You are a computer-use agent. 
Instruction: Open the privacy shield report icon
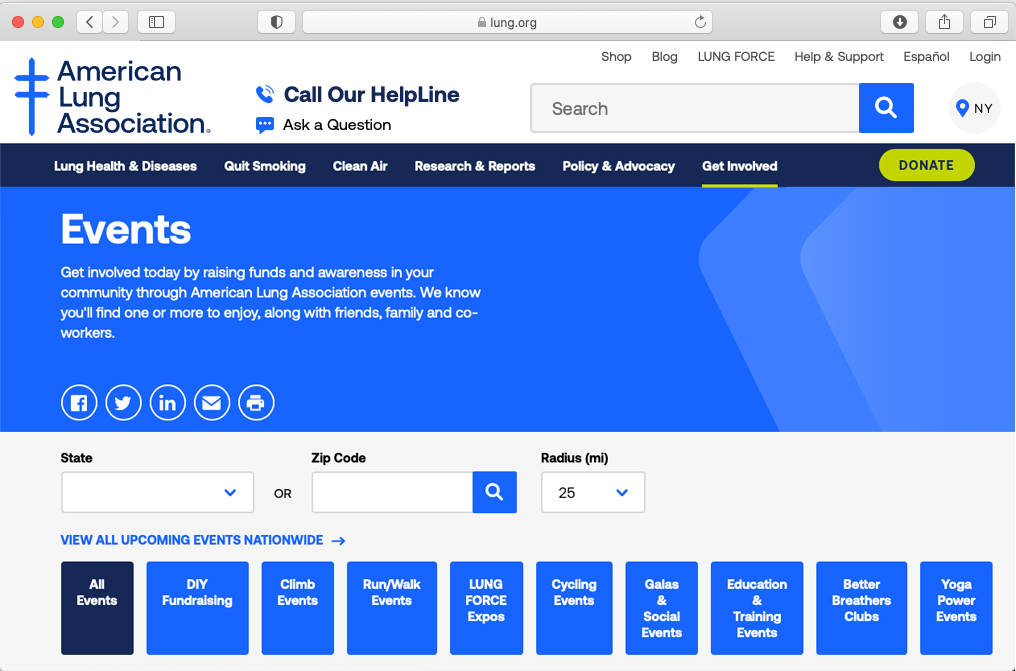277,22
